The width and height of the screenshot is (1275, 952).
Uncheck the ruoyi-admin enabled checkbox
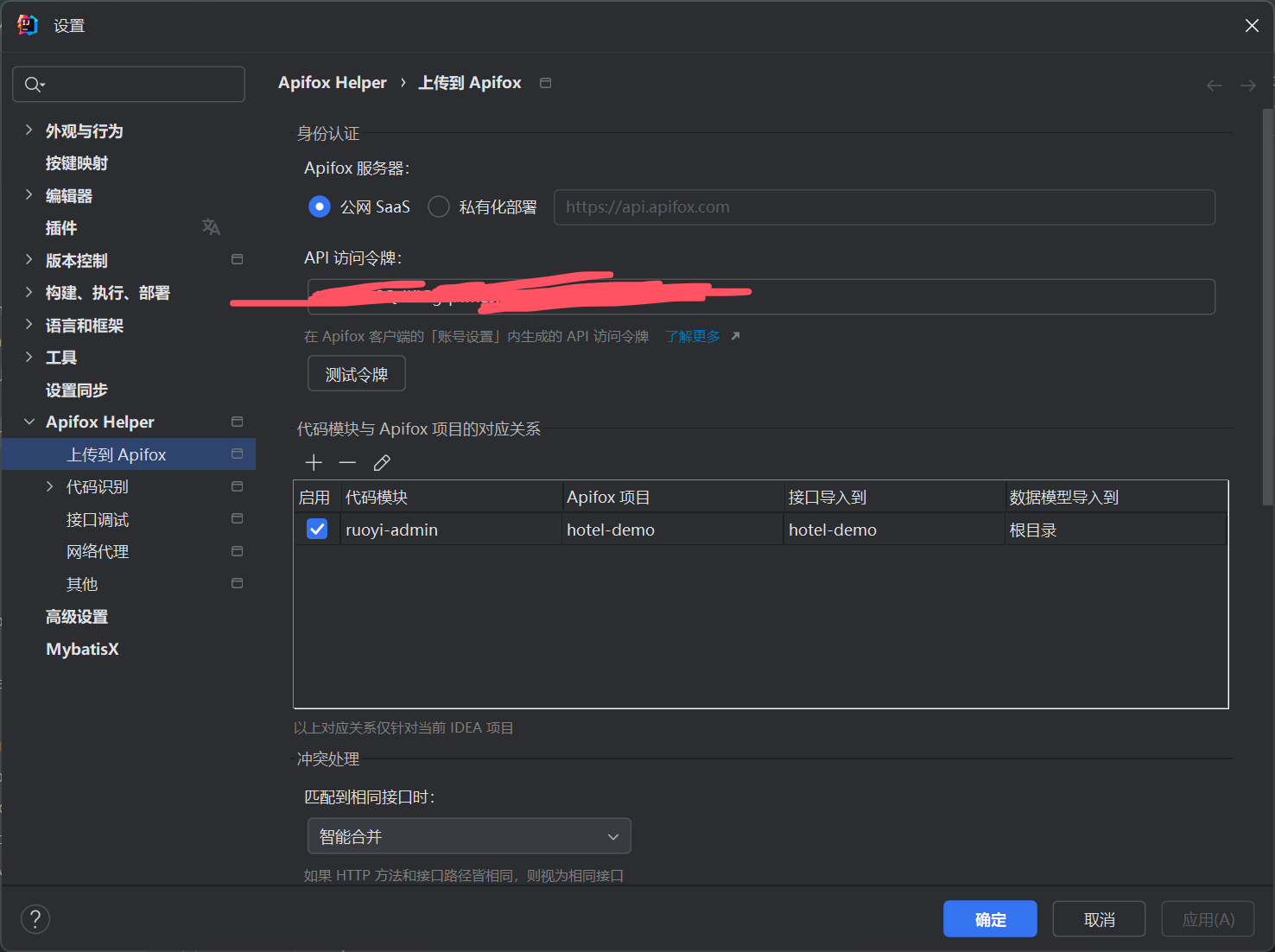click(x=317, y=530)
